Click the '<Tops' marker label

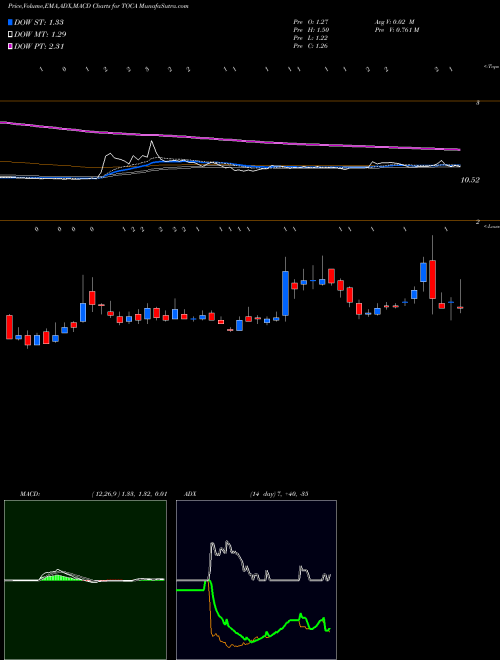coord(491,67)
